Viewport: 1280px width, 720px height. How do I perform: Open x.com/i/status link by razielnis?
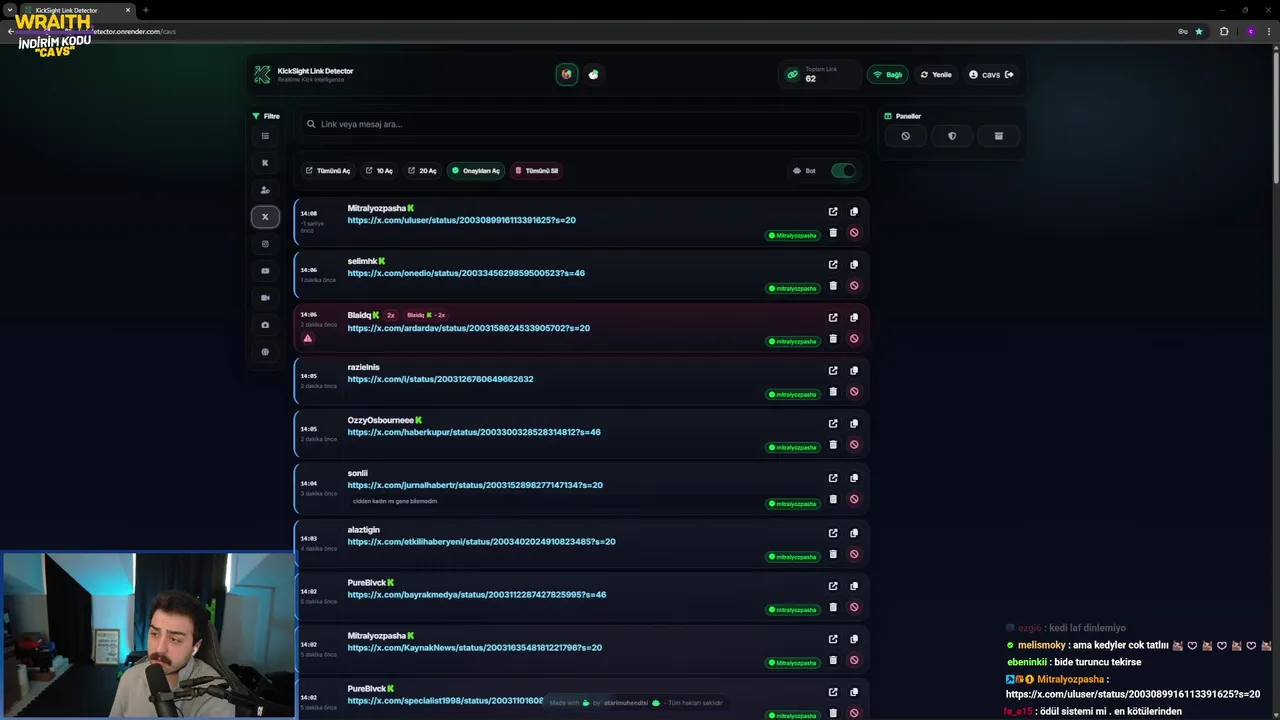click(x=440, y=379)
